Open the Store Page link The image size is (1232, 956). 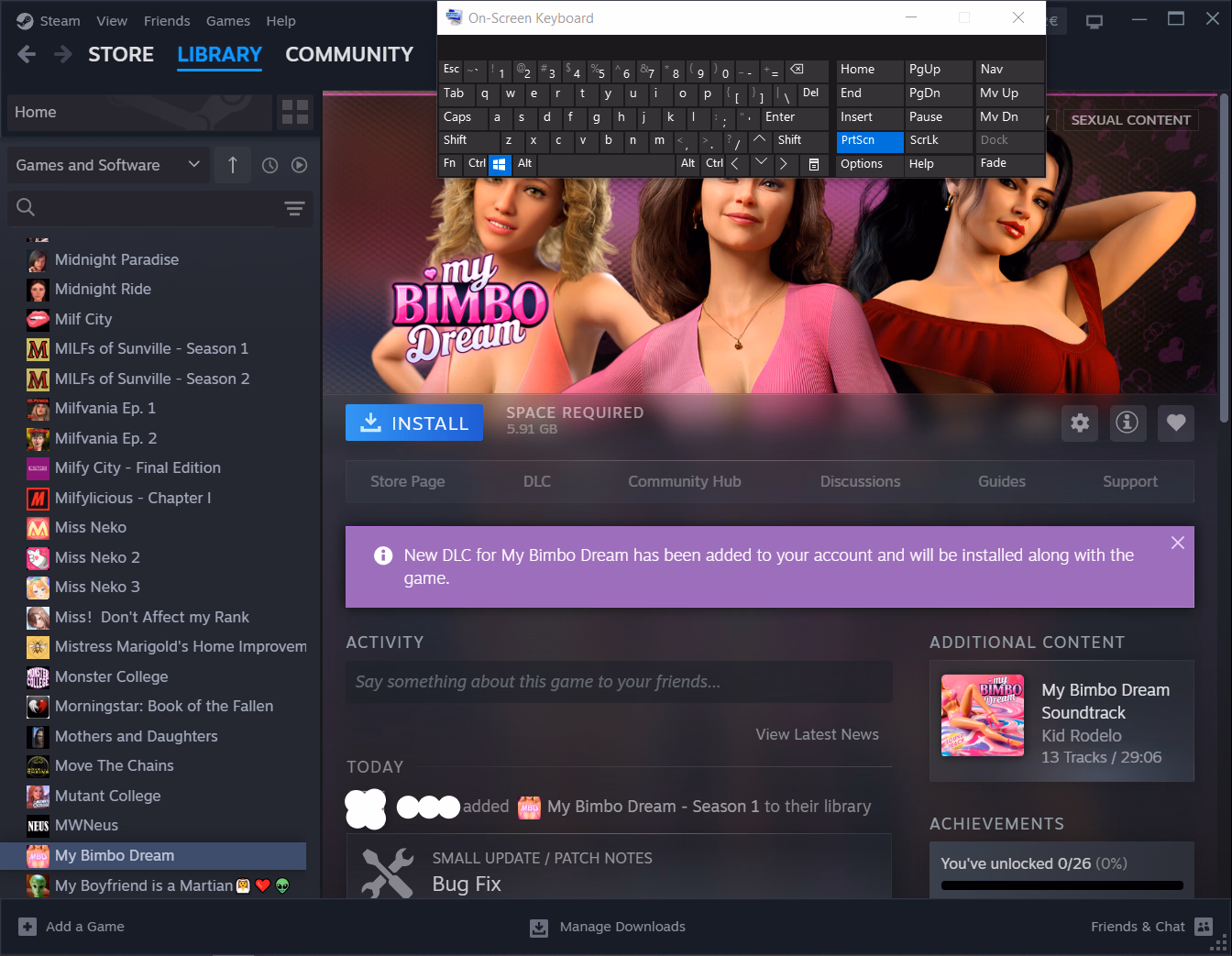pos(407,482)
